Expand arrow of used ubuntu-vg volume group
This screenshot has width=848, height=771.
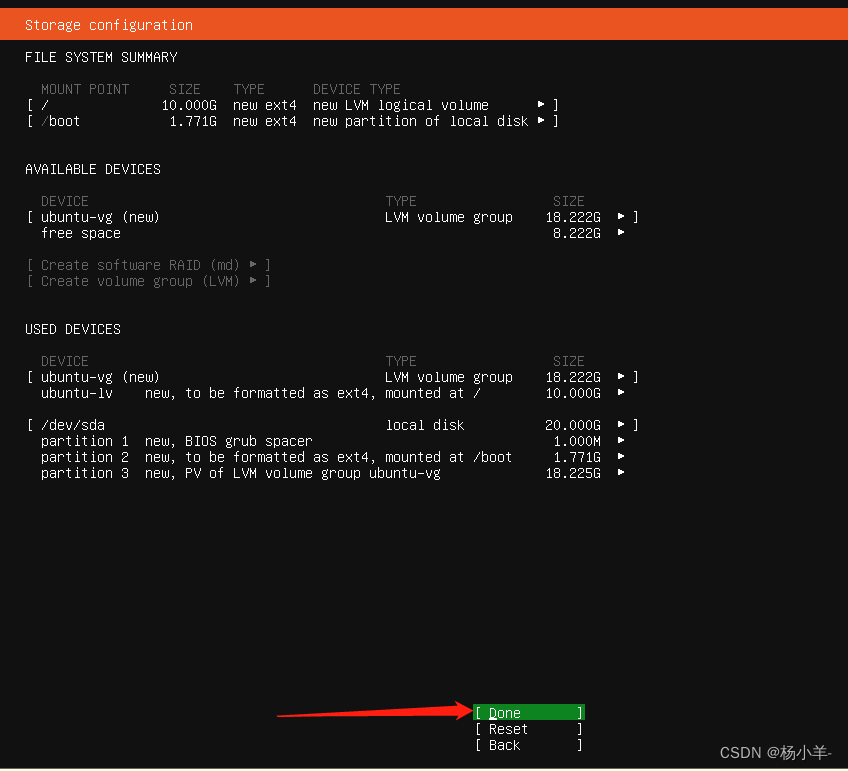621,376
